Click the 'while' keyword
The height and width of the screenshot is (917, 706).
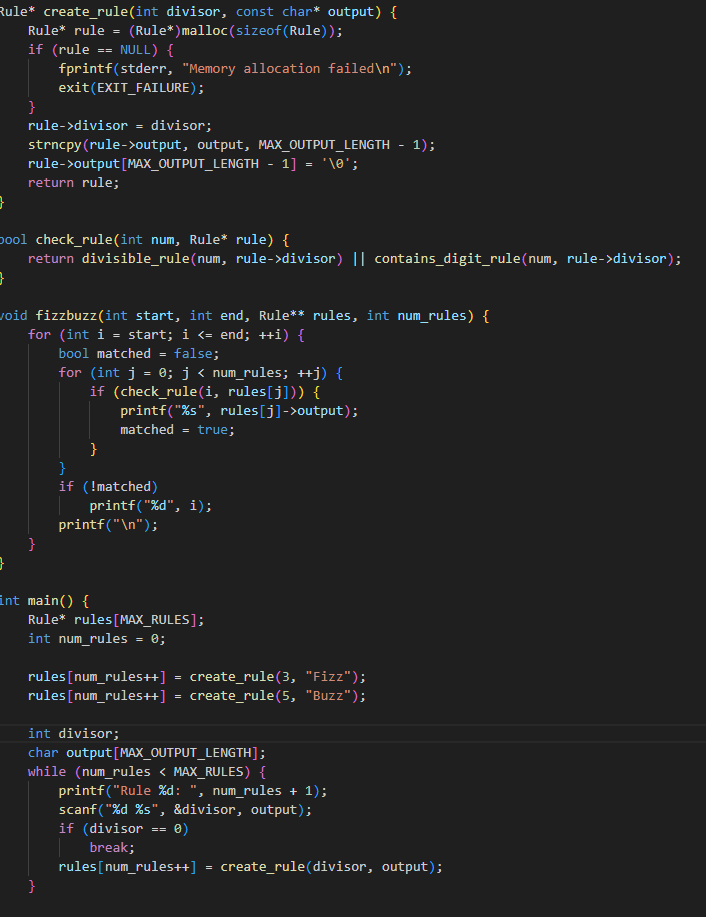pos(47,772)
